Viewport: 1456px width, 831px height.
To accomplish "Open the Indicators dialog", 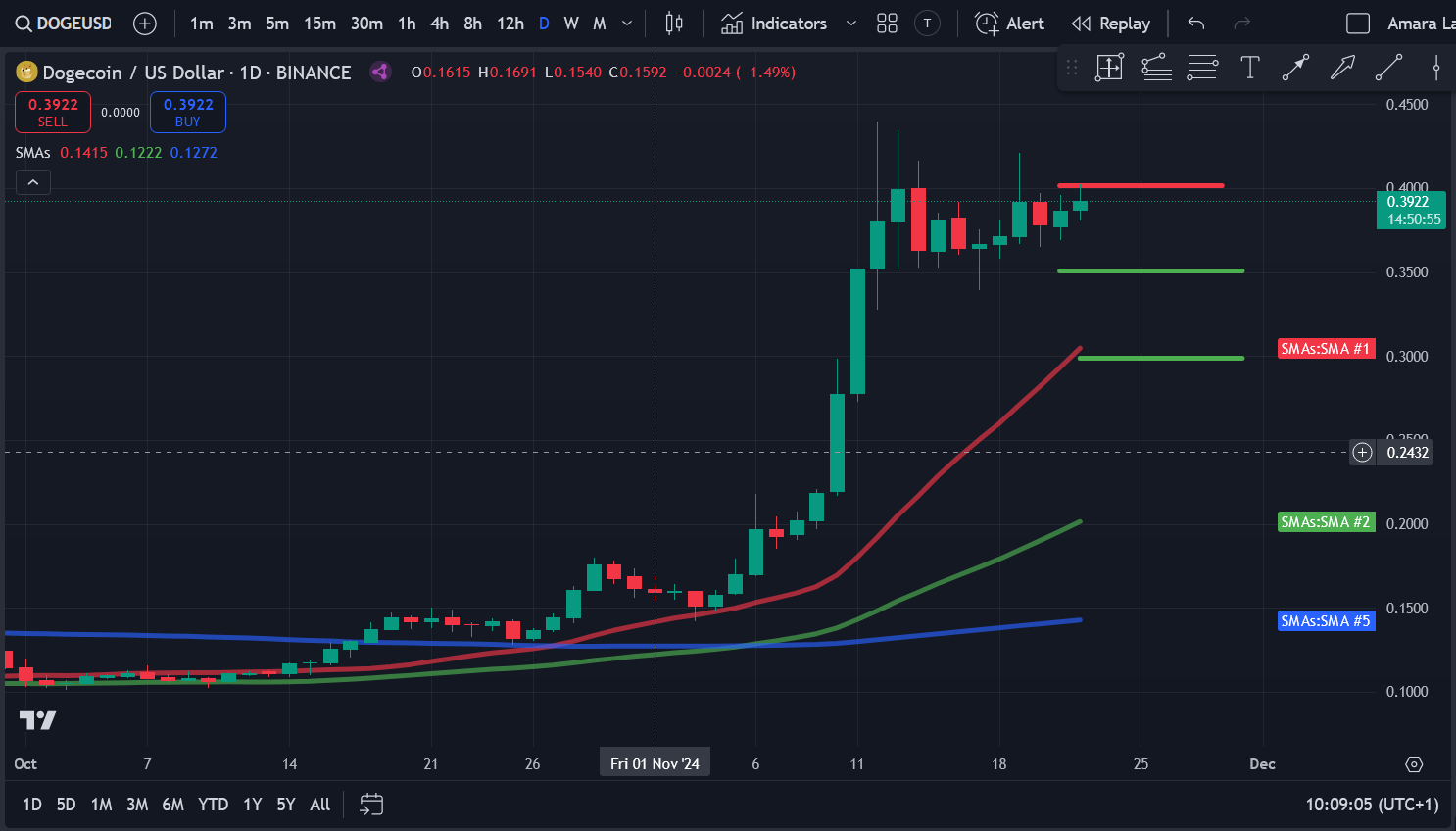I will click(x=774, y=24).
